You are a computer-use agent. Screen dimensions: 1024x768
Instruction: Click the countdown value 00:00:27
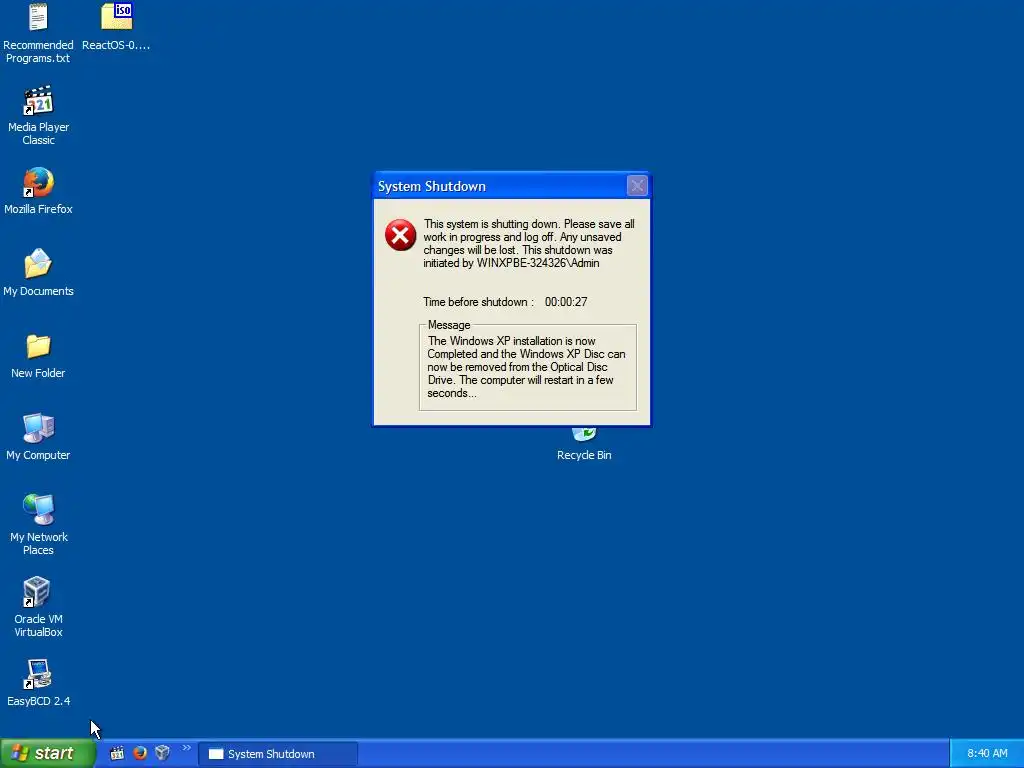(566, 302)
